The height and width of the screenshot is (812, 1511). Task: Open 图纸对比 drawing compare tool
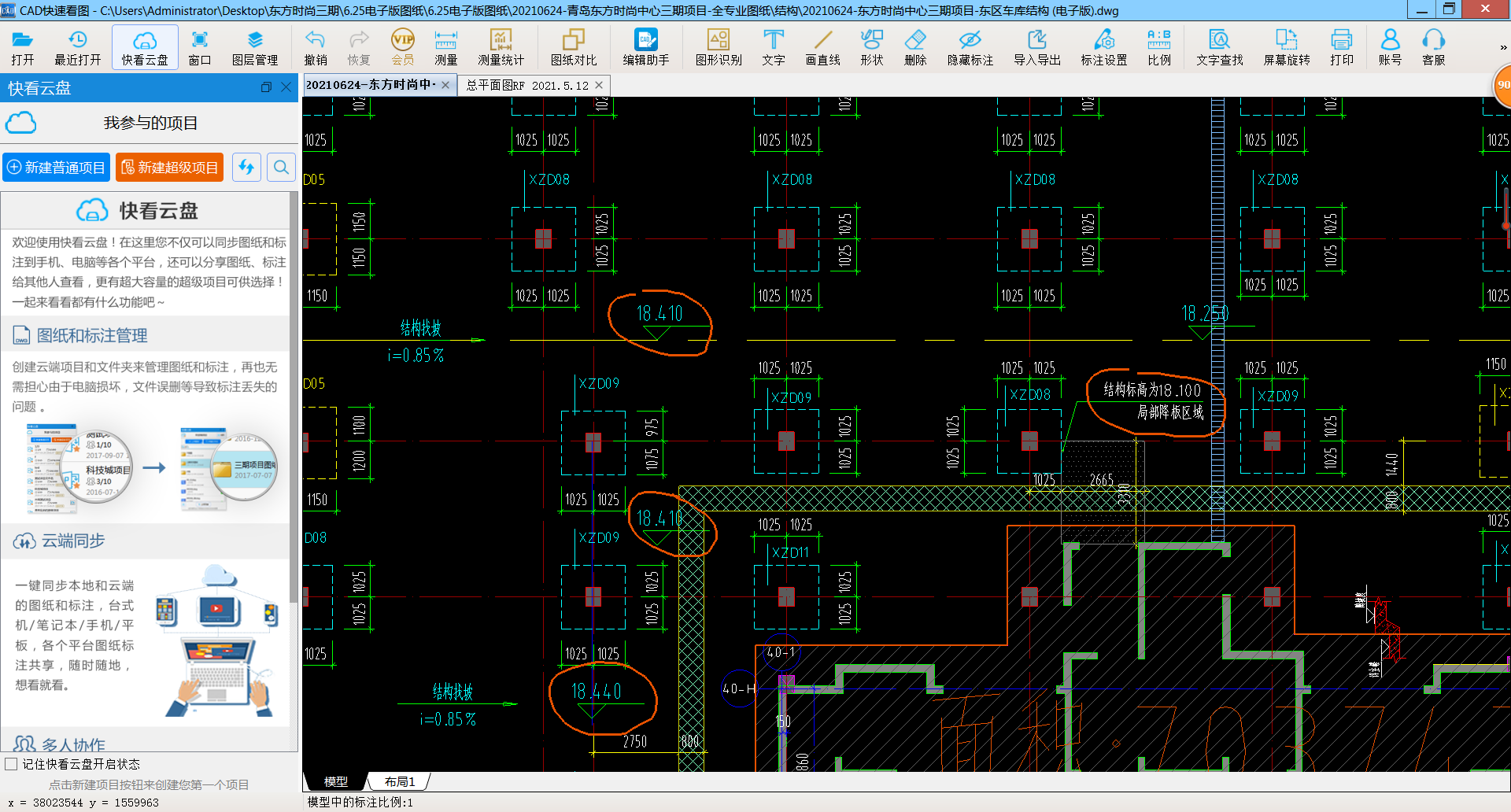(x=574, y=47)
